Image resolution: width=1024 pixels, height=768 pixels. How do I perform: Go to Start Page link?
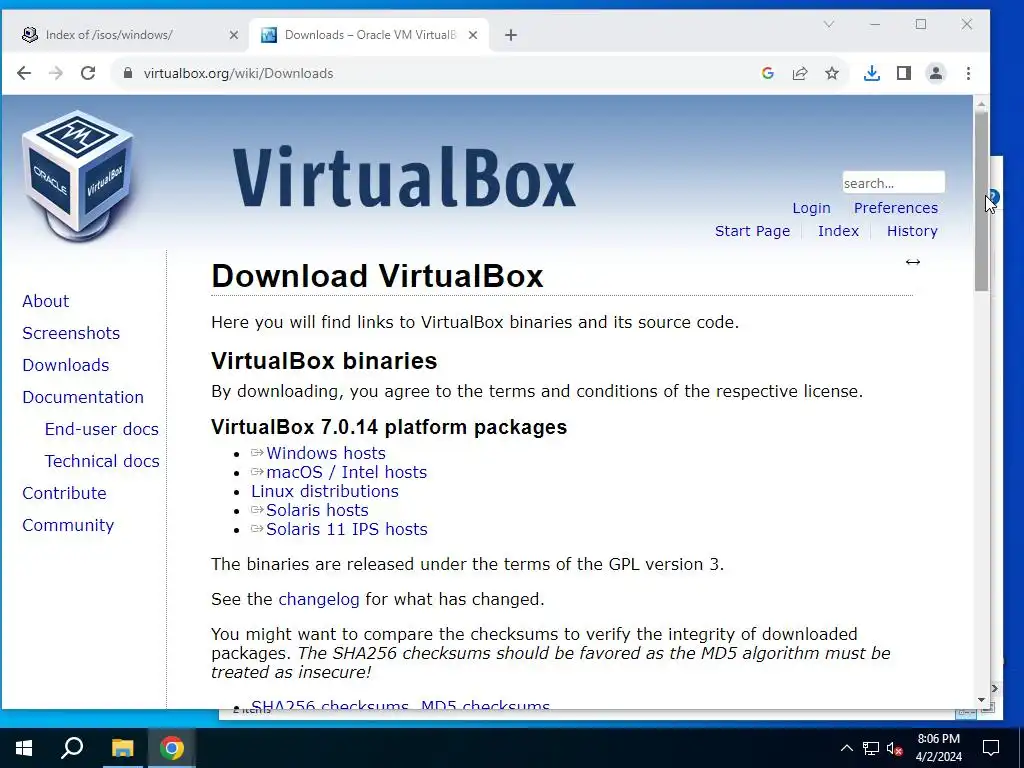pos(752,231)
